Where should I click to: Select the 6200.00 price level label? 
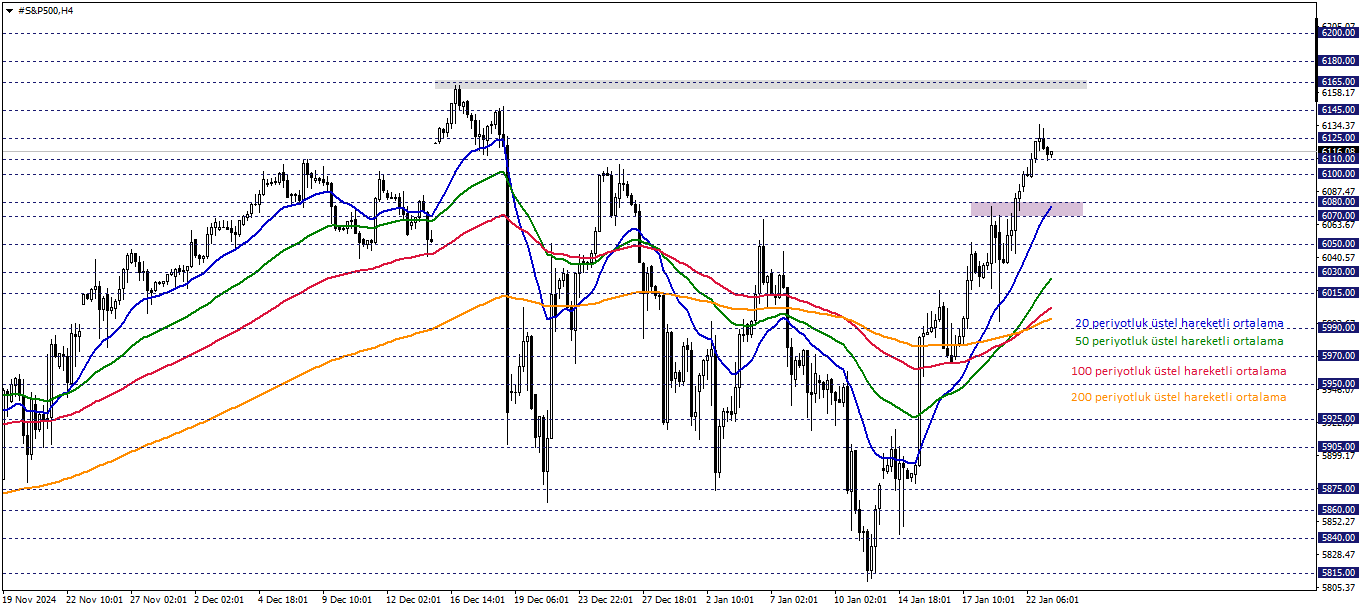1338,32
